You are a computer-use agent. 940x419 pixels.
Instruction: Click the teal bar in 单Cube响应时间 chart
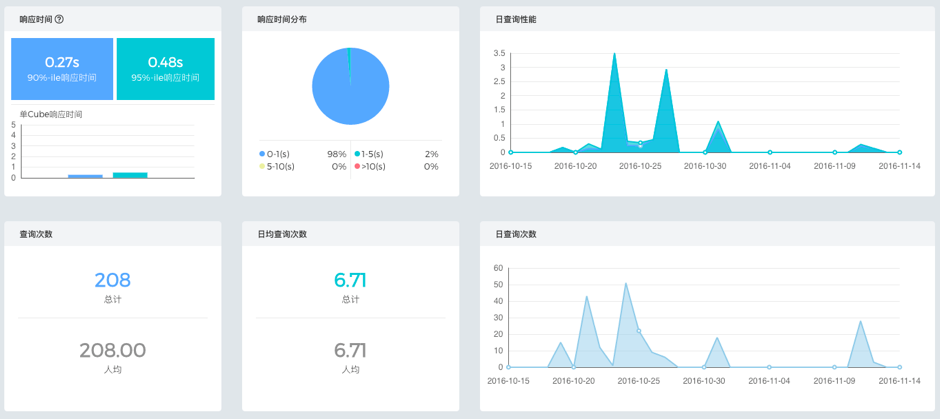tap(130, 175)
